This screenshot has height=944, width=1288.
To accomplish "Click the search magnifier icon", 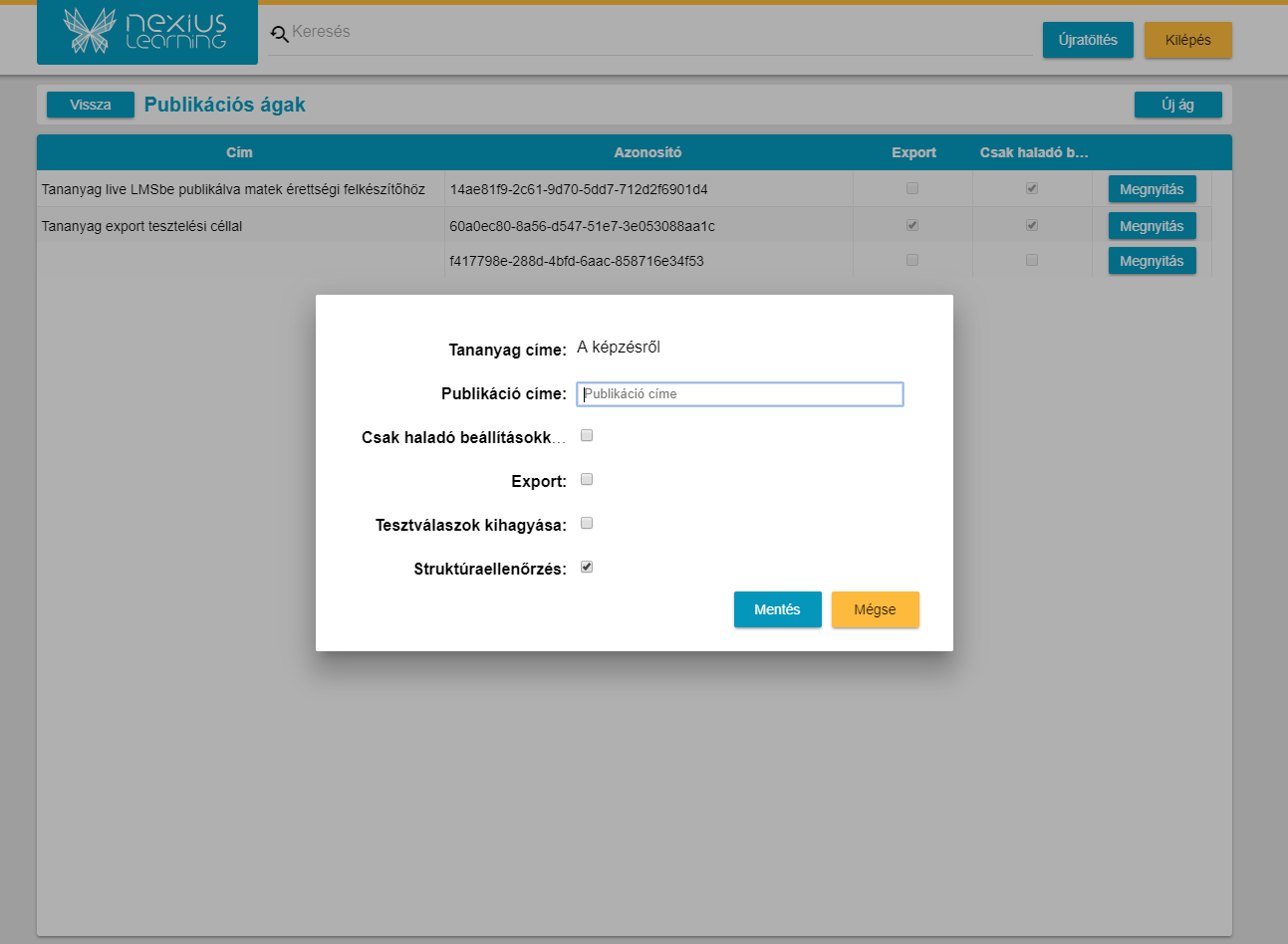I will coord(279,34).
